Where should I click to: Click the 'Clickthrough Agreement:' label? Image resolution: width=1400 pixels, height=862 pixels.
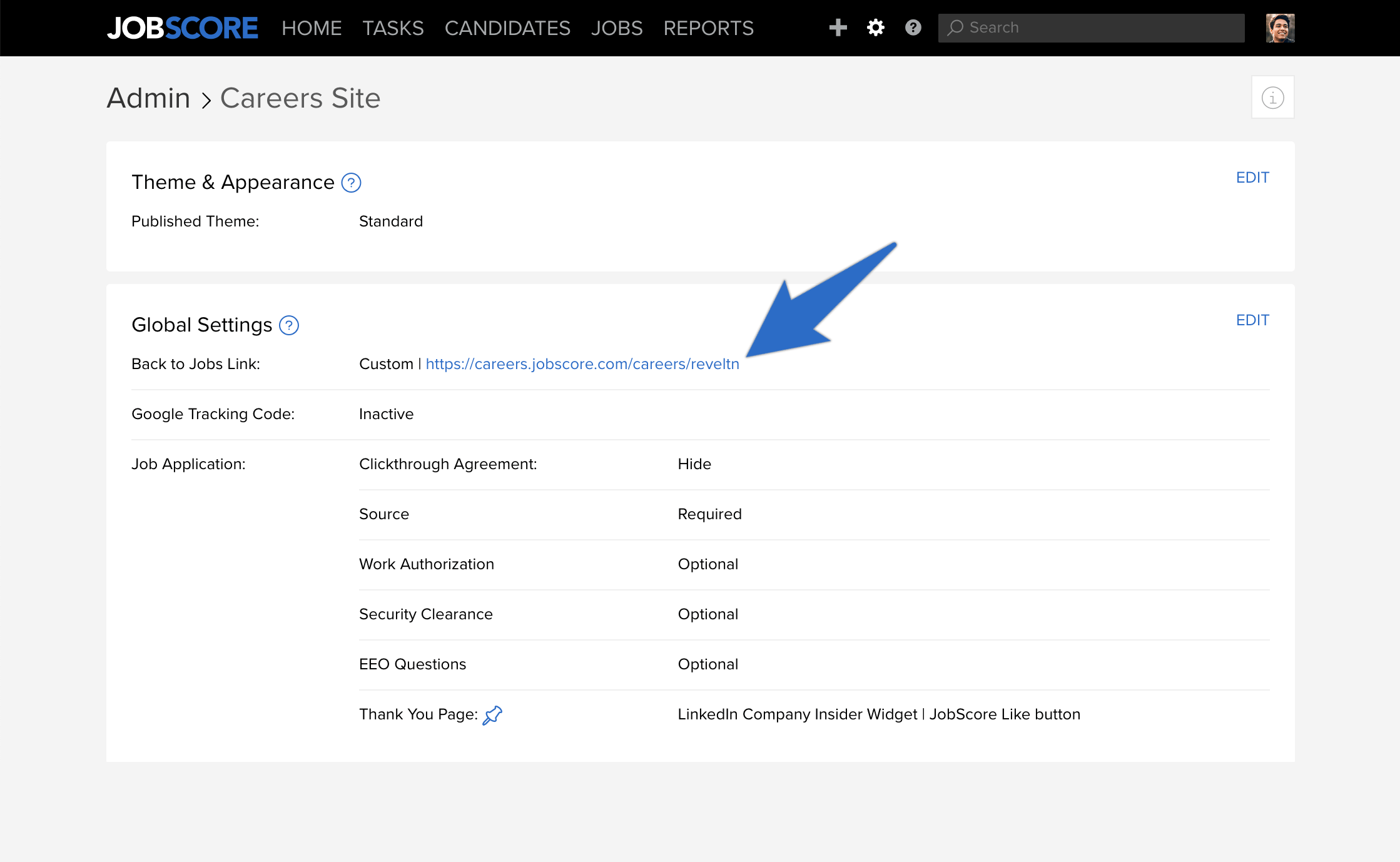pos(448,464)
